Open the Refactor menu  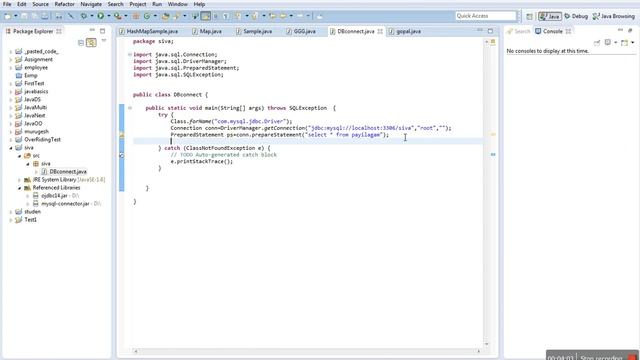point(64,4)
